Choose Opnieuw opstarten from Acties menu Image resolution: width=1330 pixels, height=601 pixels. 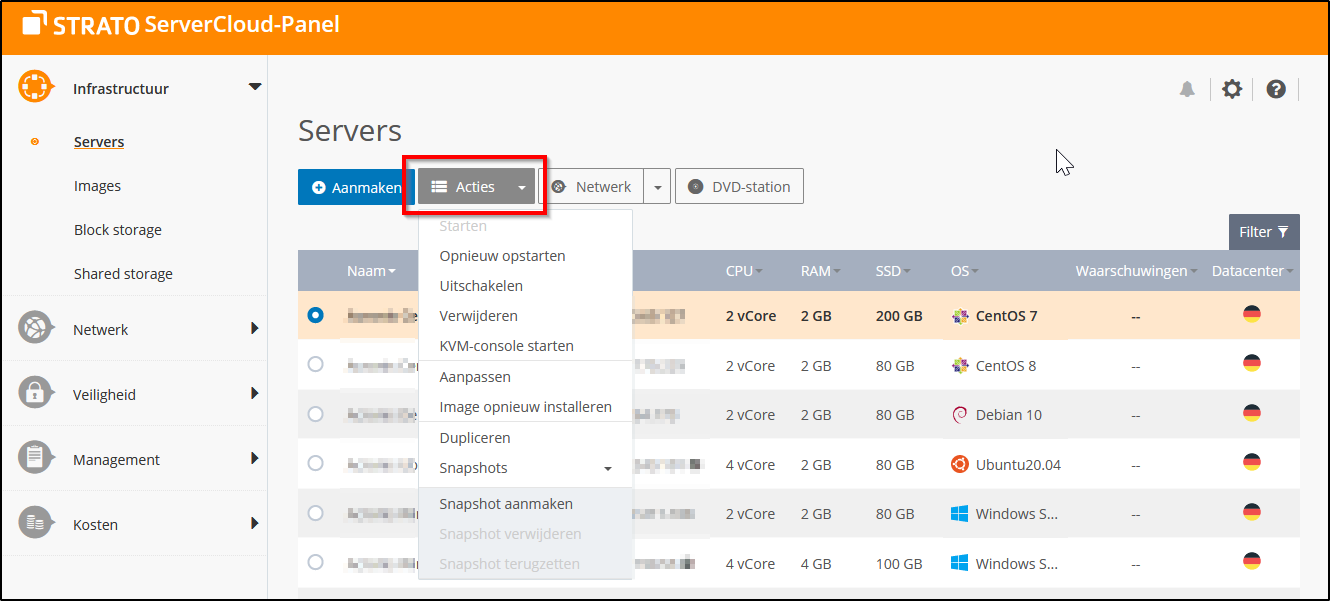click(x=502, y=256)
